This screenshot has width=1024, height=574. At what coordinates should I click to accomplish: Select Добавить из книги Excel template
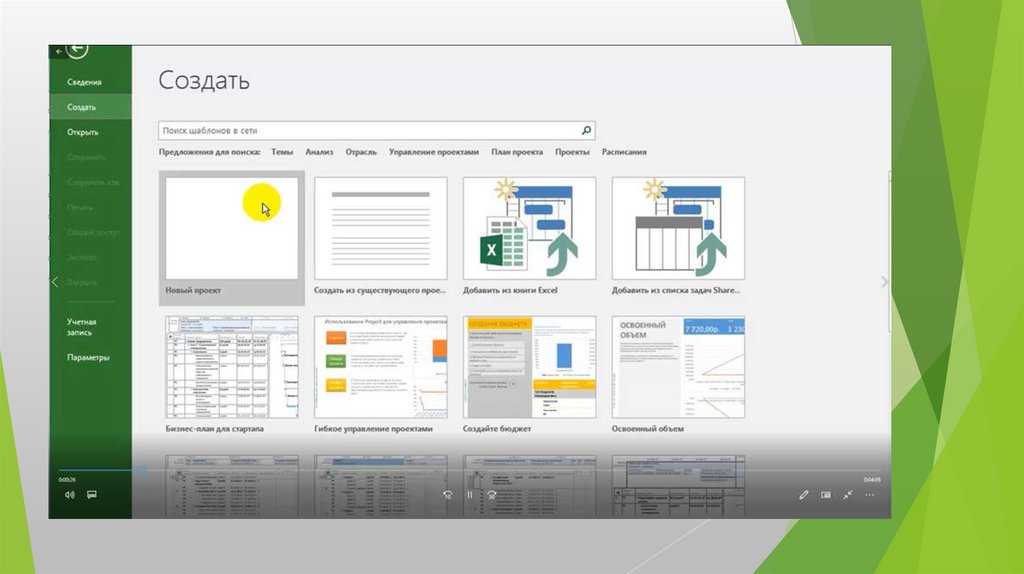click(x=529, y=238)
